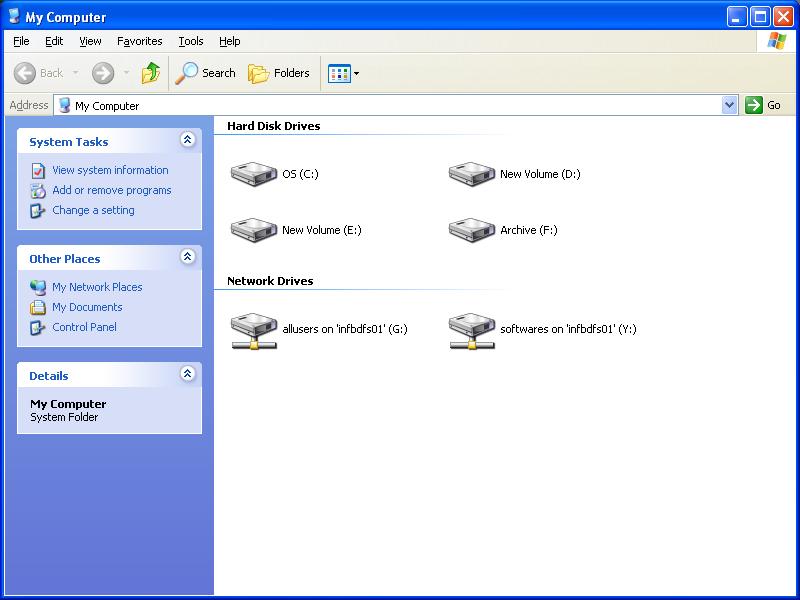Select the softwares network drive (Y:) icon
The width and height of the screenshot is (800, 600).
472,330
